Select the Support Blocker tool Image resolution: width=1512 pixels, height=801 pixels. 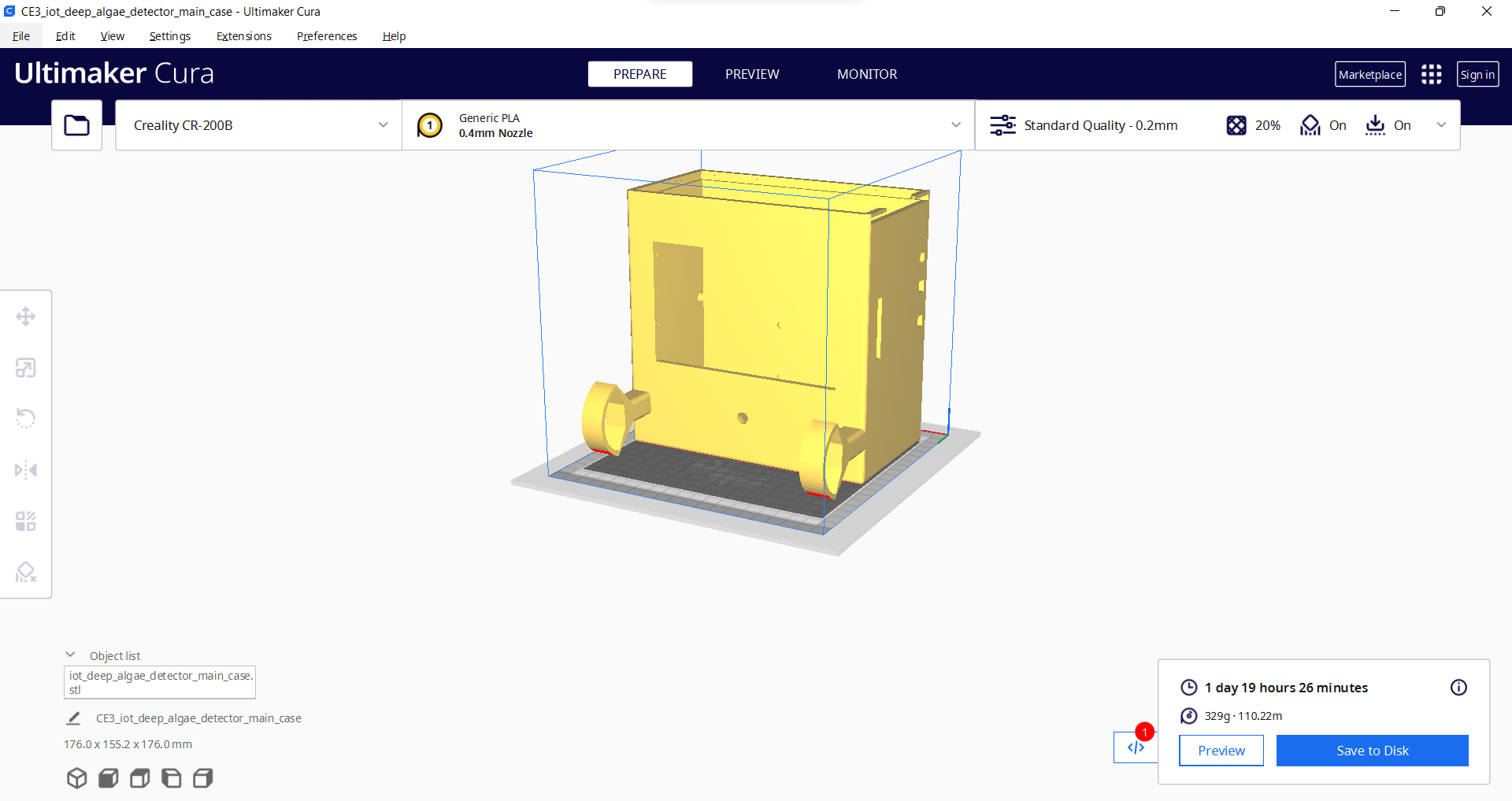pos(26,572)
